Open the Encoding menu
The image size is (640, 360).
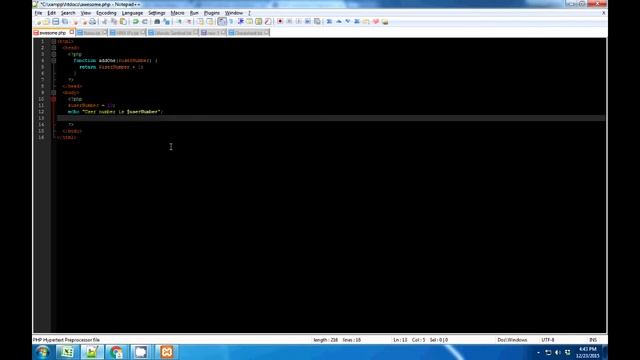point(106,13)
